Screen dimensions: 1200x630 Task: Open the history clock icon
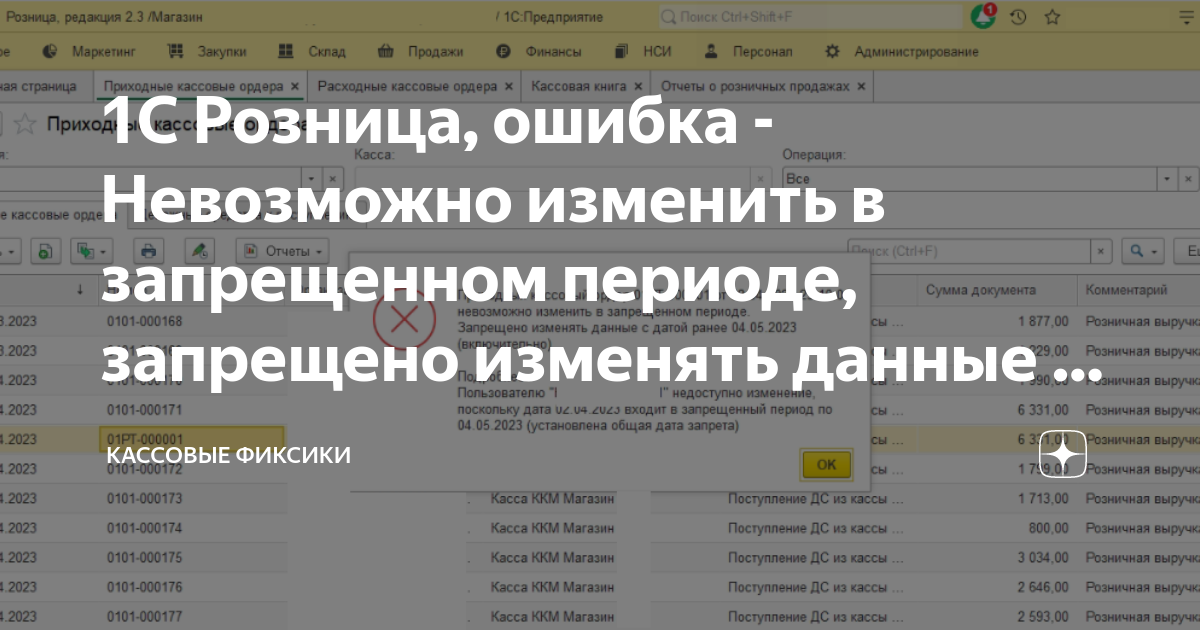pyautogui.click(x=1018, y=17)
